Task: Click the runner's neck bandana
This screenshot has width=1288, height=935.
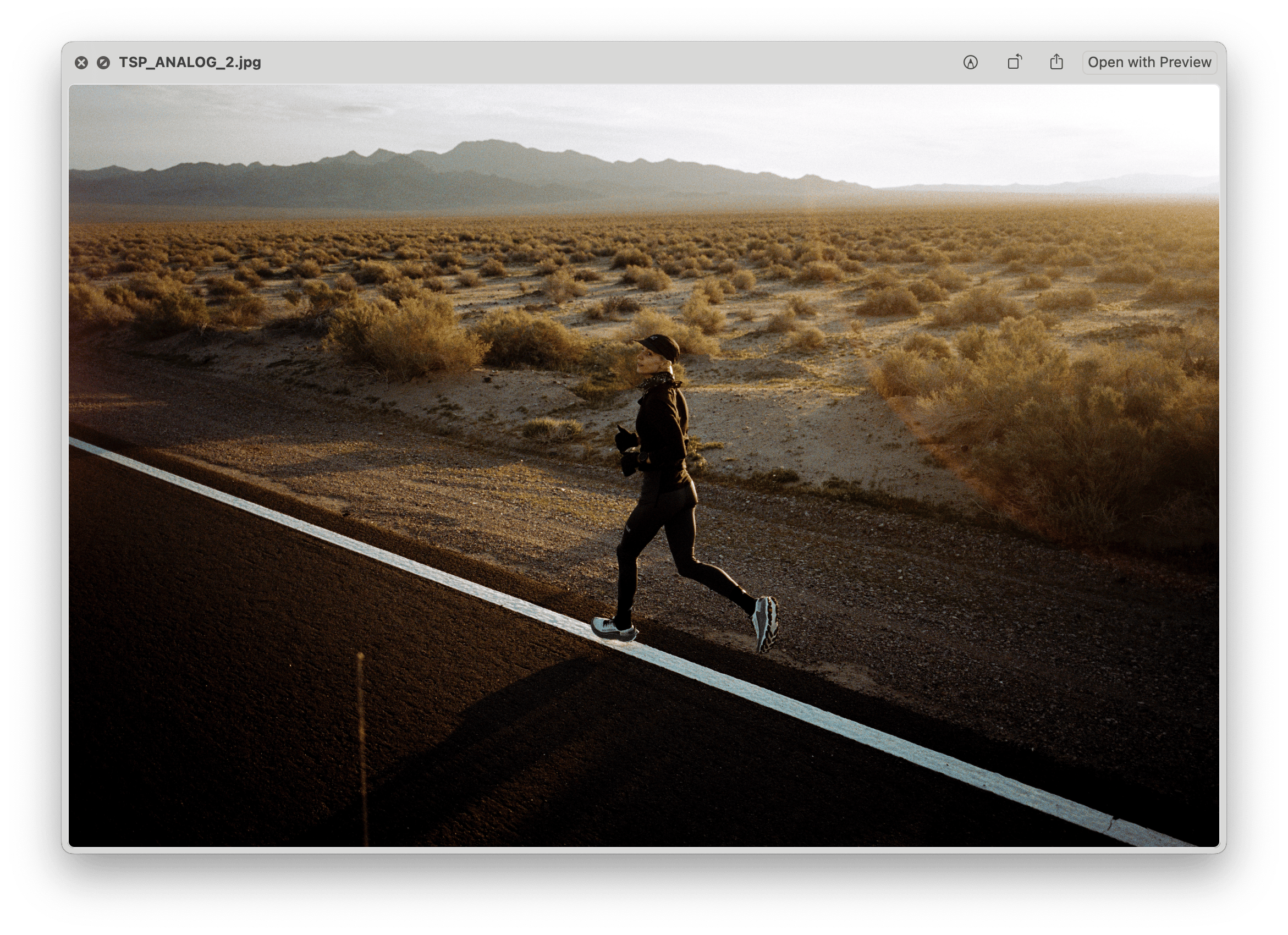Action: coord(659,380)
